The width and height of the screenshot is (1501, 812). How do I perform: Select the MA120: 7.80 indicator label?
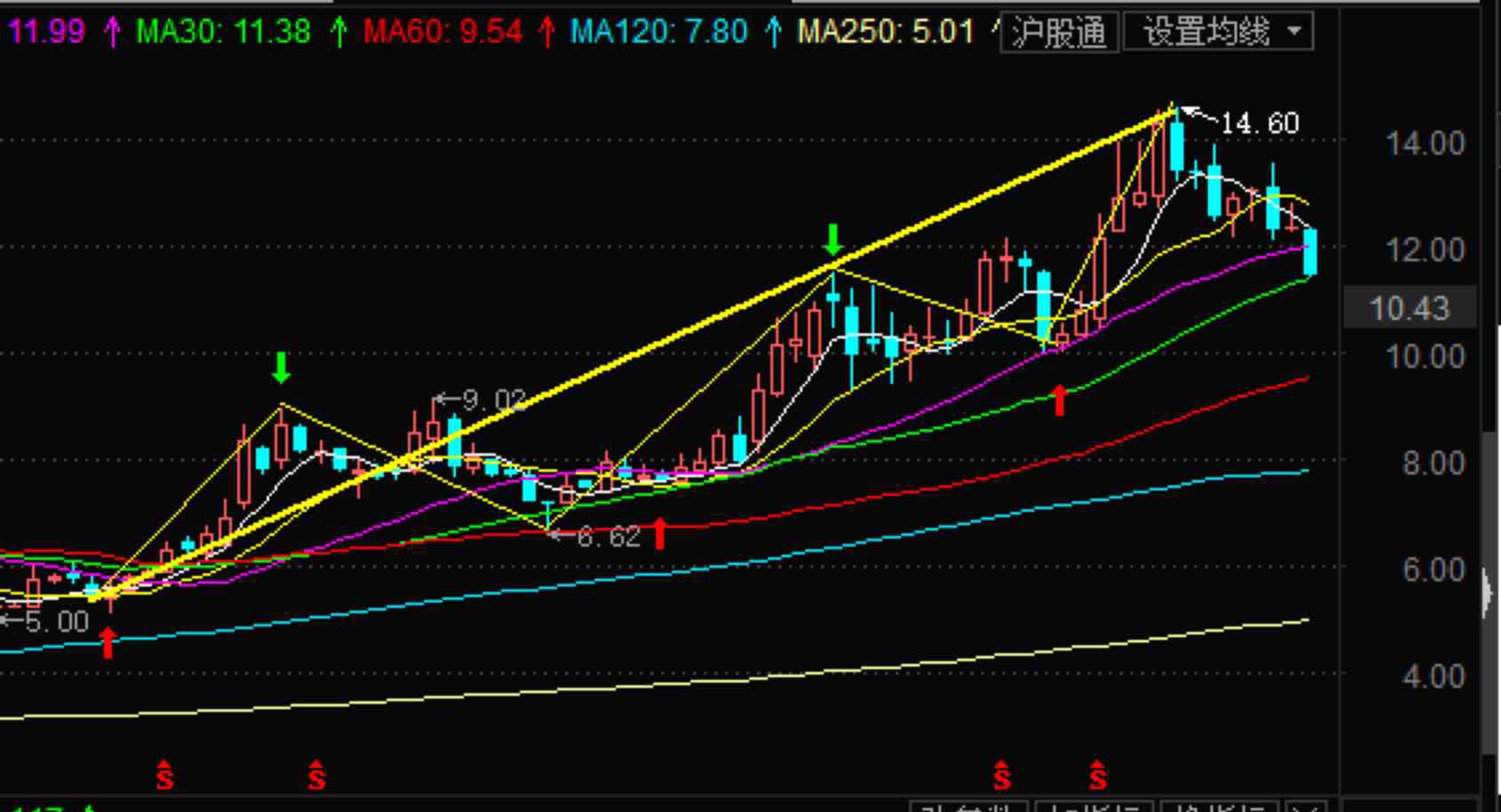coord(659,31)
